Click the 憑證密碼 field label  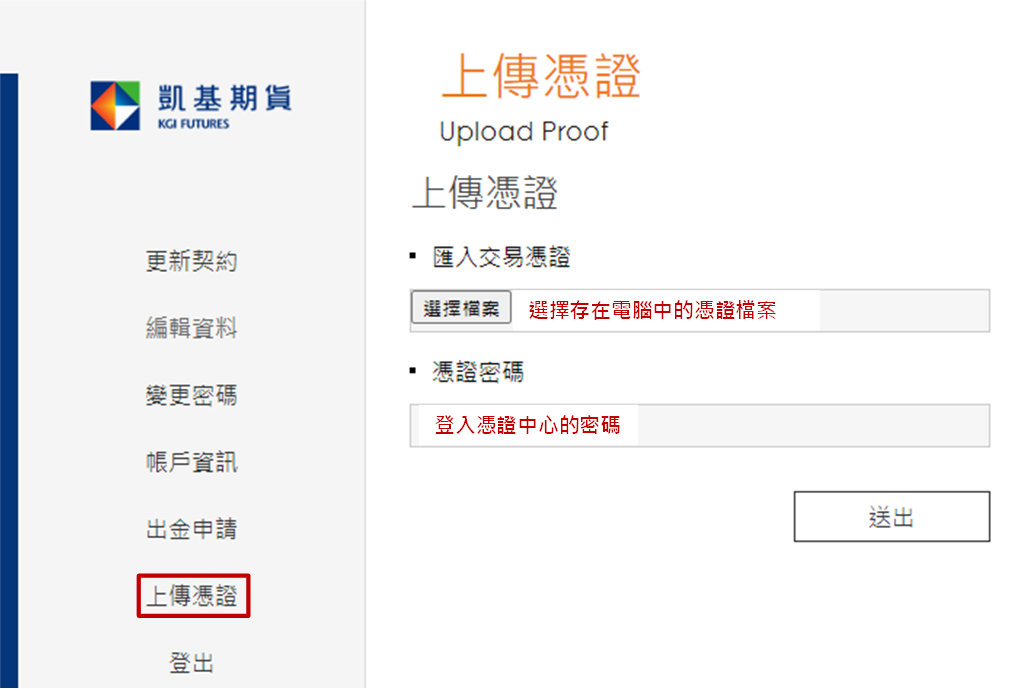click(478, 372)
